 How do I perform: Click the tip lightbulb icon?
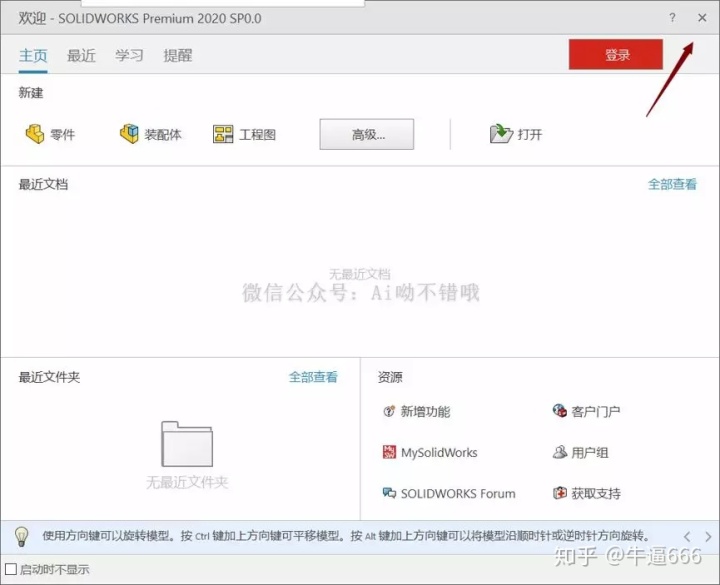click(21, 536)
